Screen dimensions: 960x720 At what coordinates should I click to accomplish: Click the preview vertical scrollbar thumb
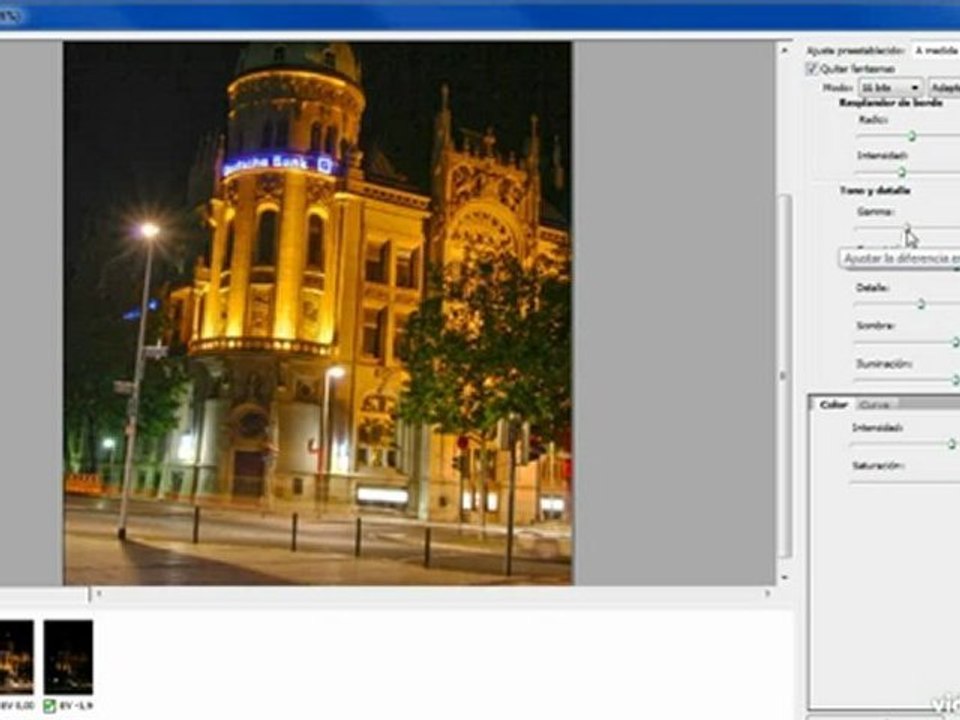784,375
